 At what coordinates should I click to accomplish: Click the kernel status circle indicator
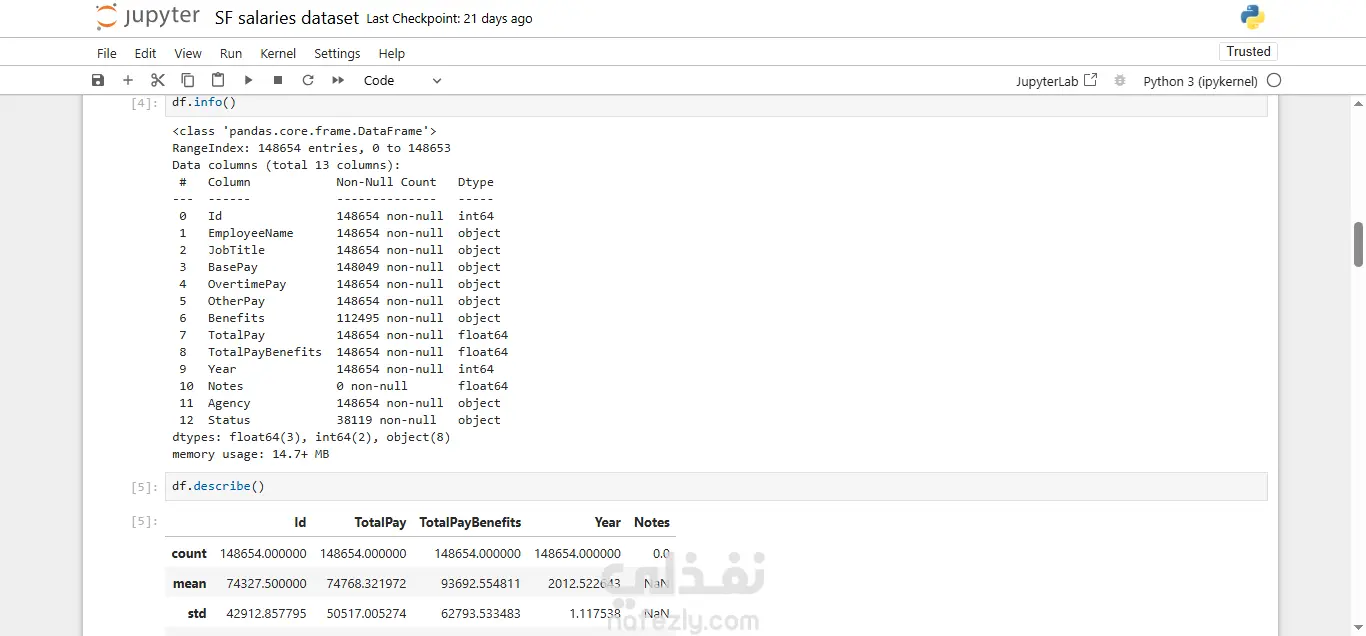(x=1274, y=80)
